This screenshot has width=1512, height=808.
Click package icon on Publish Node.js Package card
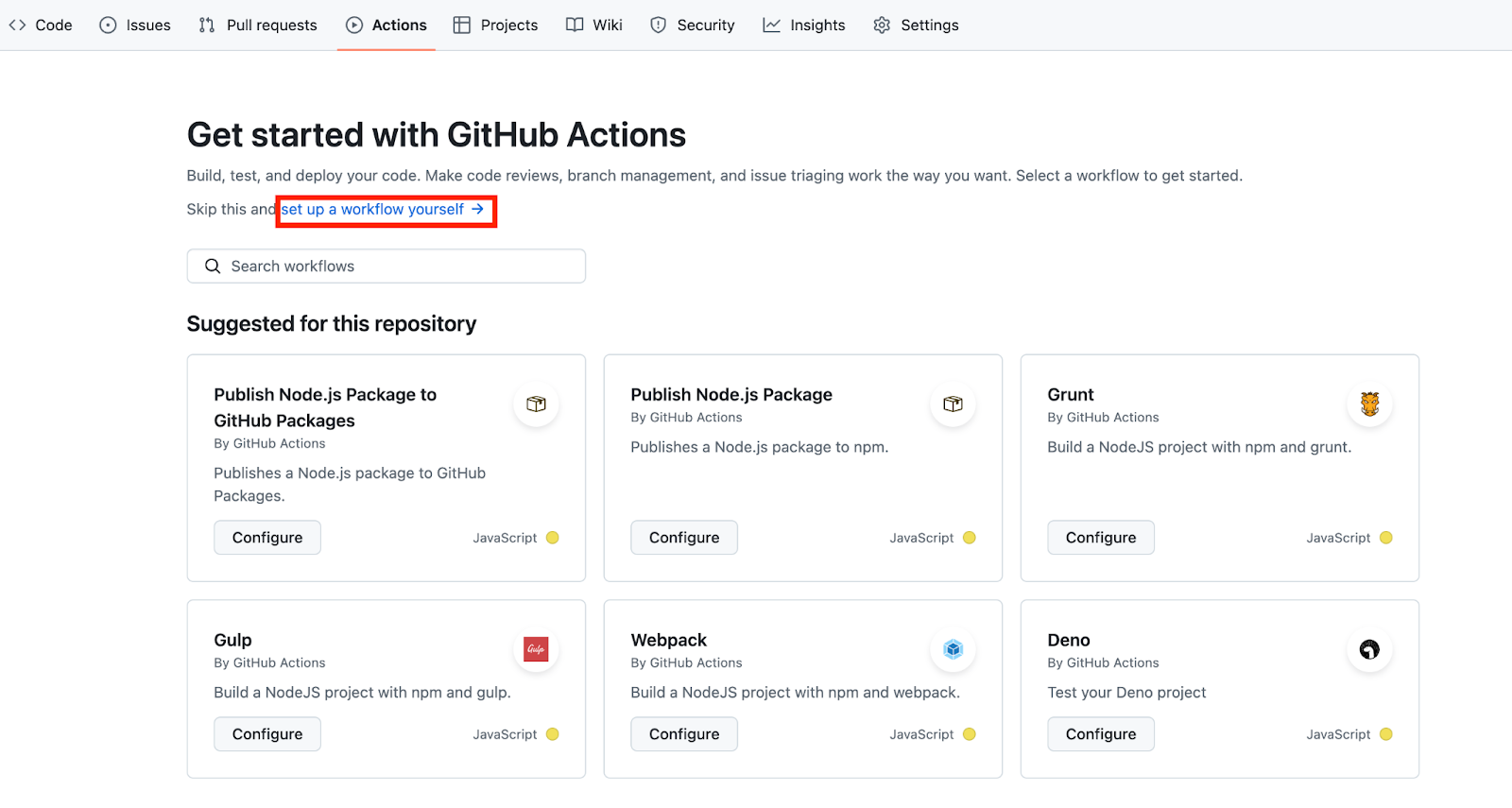tap(953, 404)
